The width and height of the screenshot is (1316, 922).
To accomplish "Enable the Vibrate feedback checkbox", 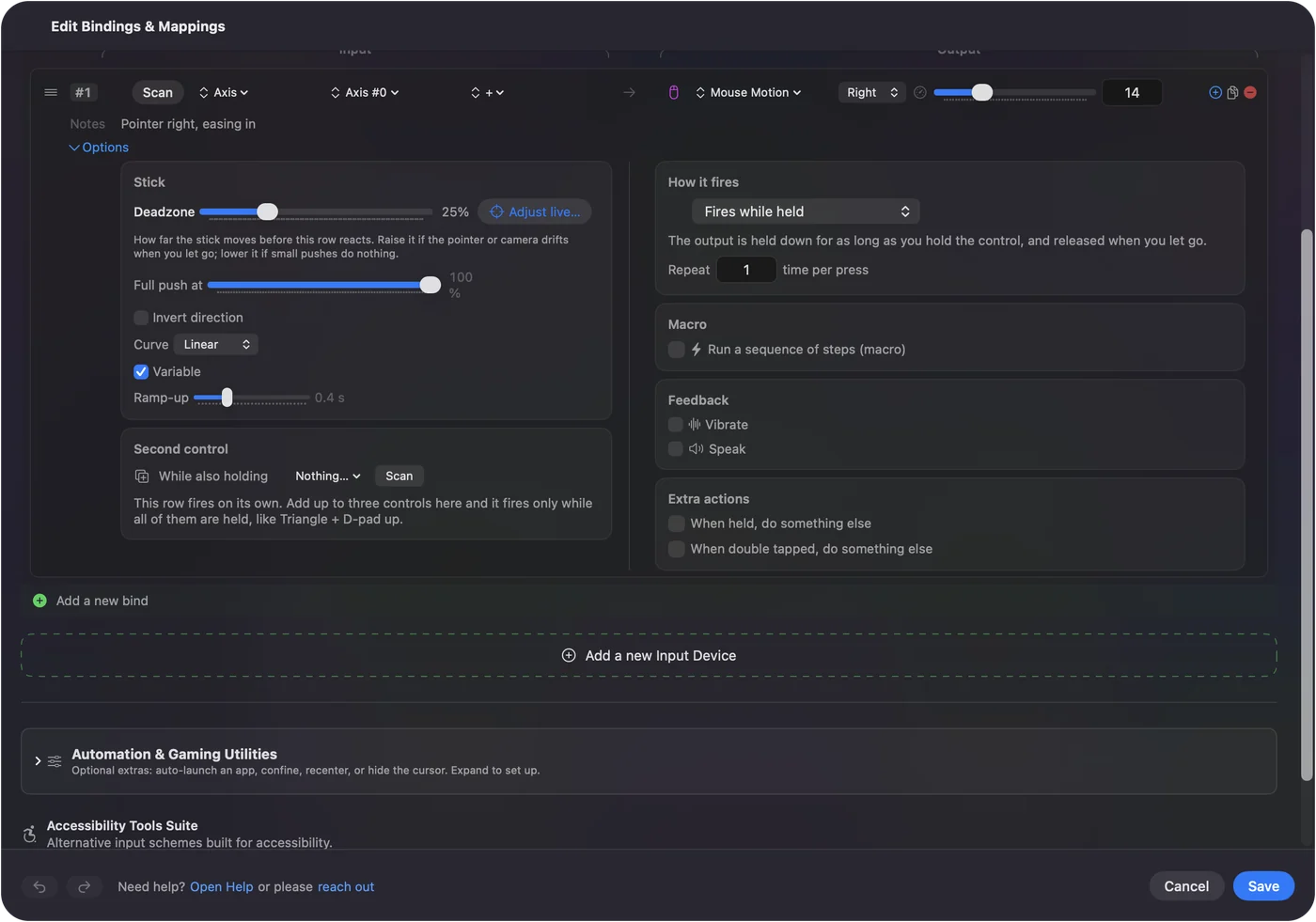I will pos(675,425).
